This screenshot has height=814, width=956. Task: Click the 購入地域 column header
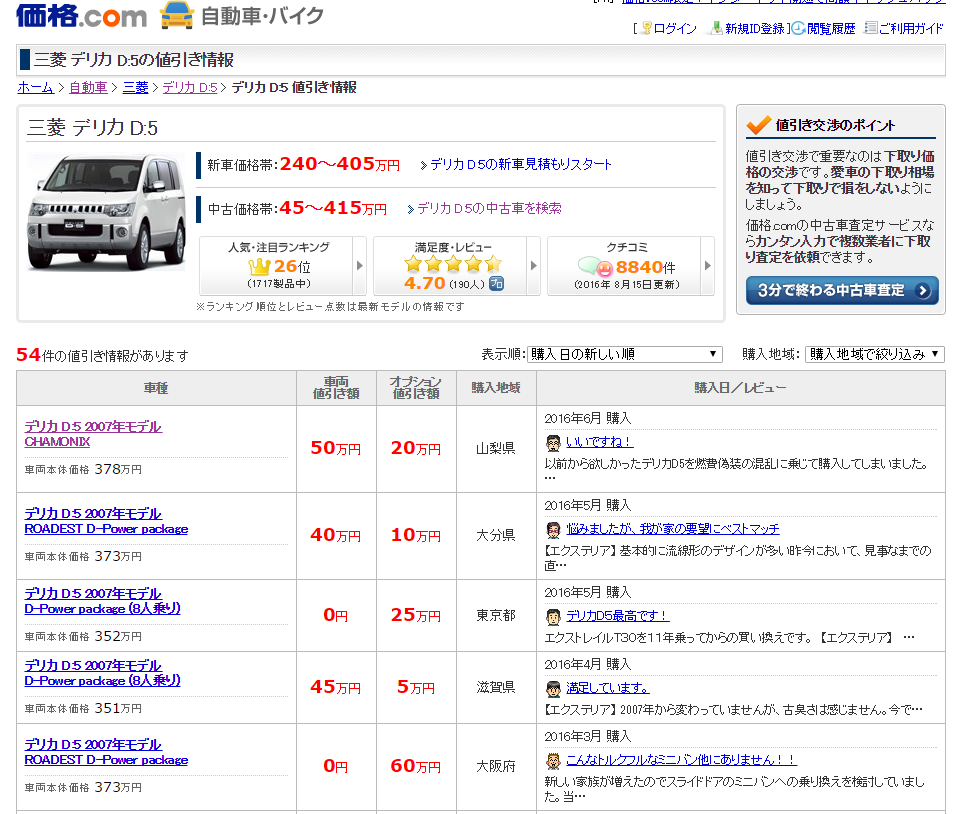[x=496, y=388]
